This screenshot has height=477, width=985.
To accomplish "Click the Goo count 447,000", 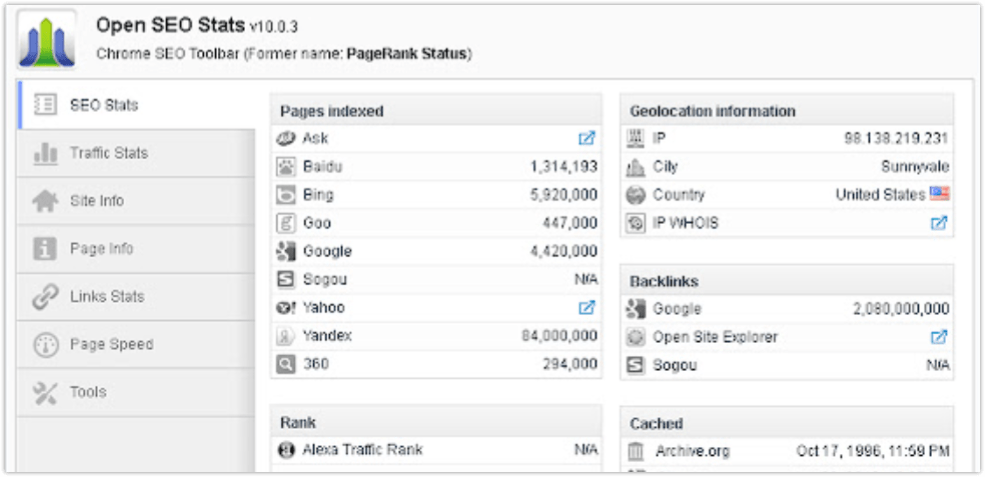I will 570,224.
